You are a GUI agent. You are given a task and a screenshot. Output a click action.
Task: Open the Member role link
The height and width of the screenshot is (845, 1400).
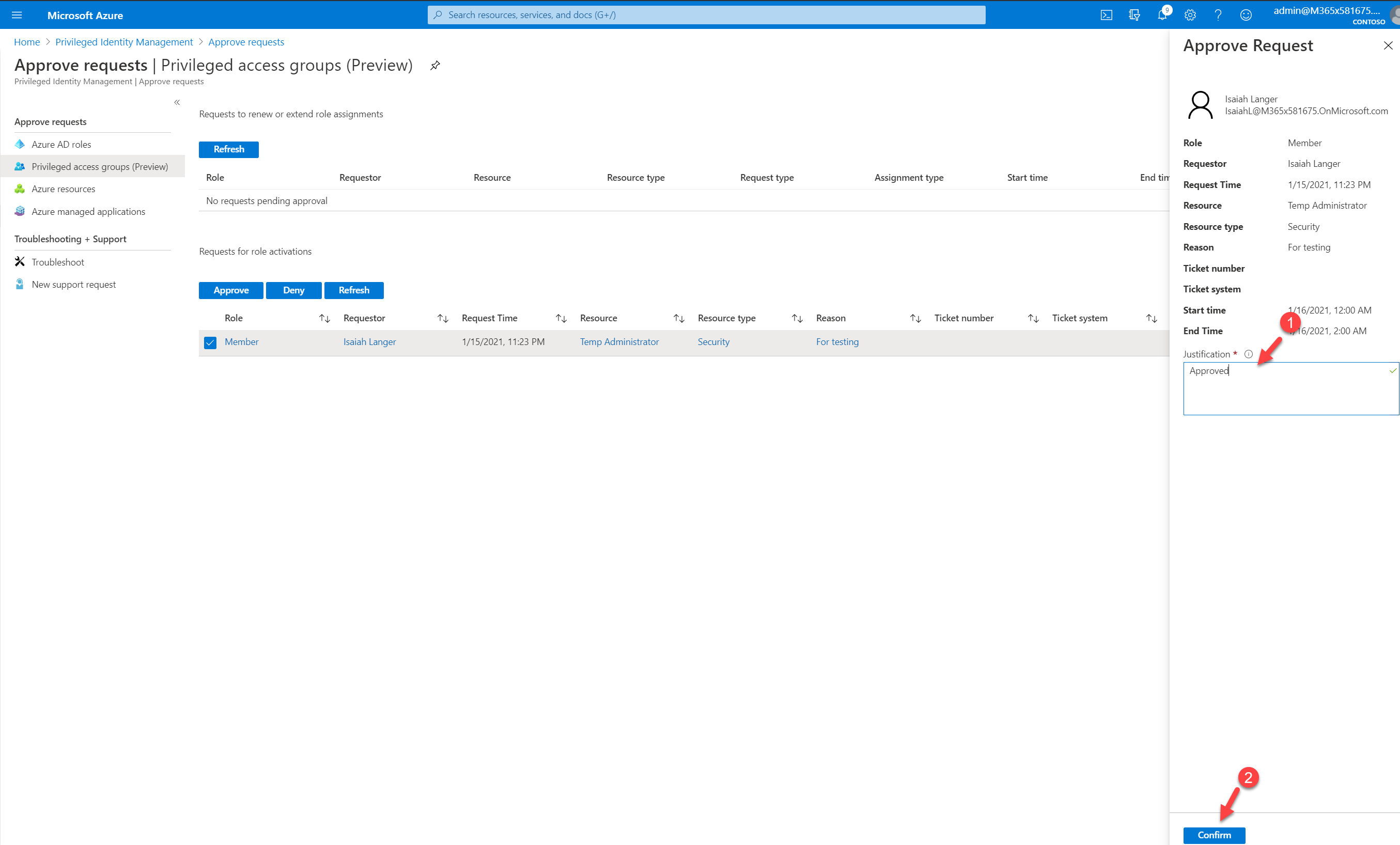241,341
